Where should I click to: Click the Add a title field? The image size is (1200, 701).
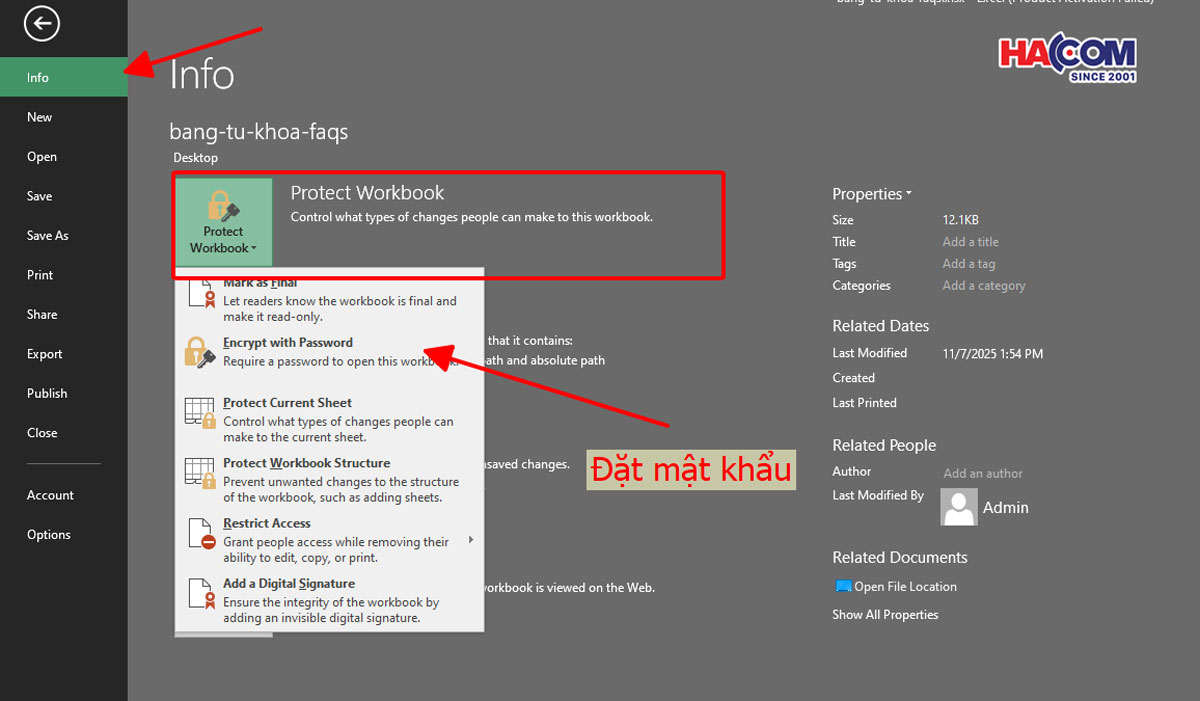(x=970, y=241)
